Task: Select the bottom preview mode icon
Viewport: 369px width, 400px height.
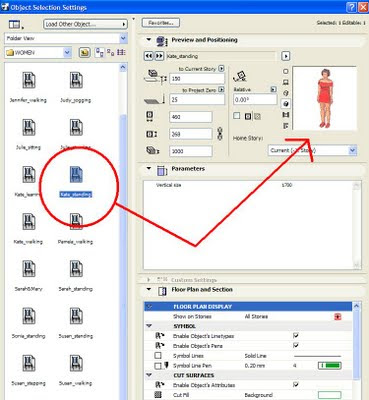Action: coord(286,126)
